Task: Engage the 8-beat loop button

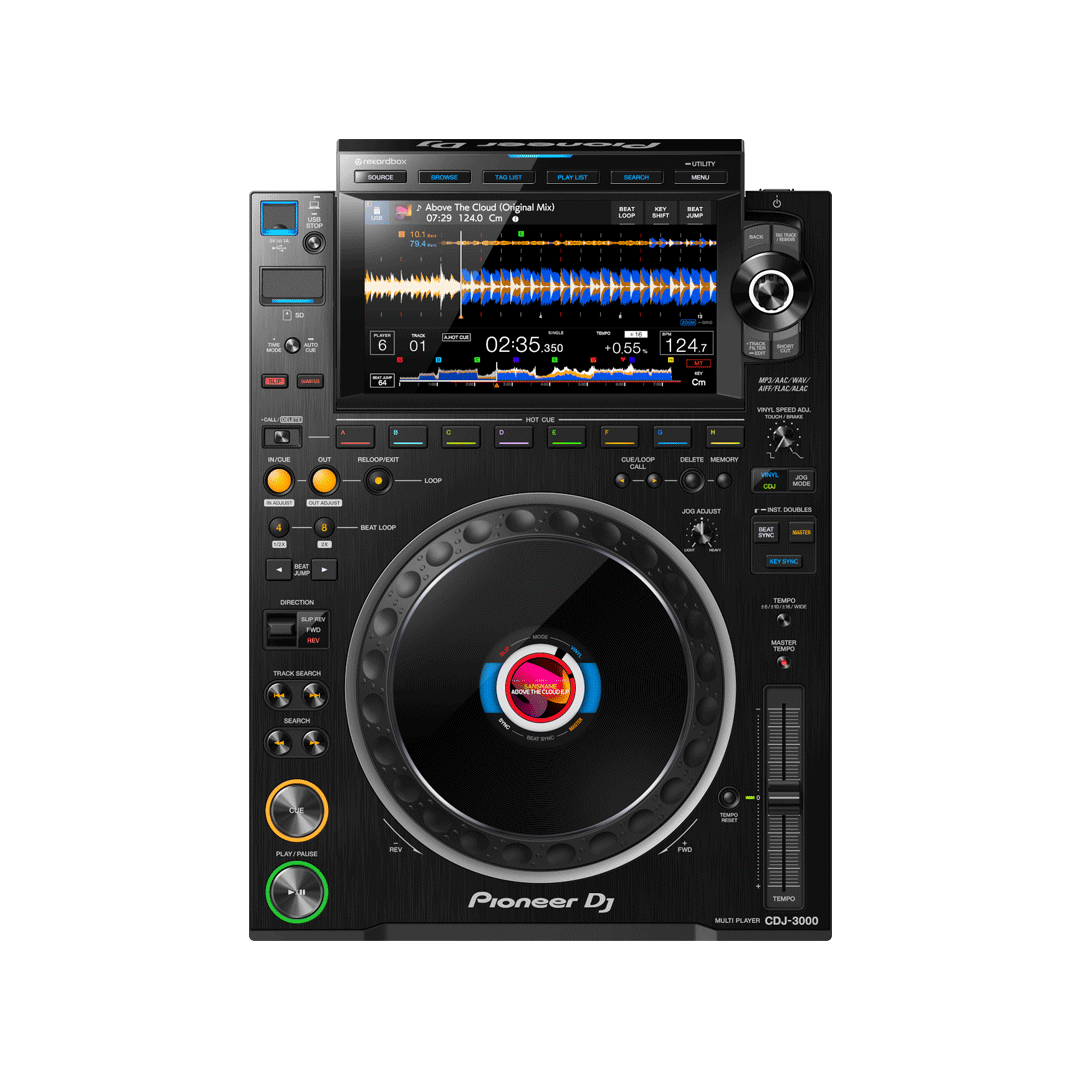Action: click(324, 528)
